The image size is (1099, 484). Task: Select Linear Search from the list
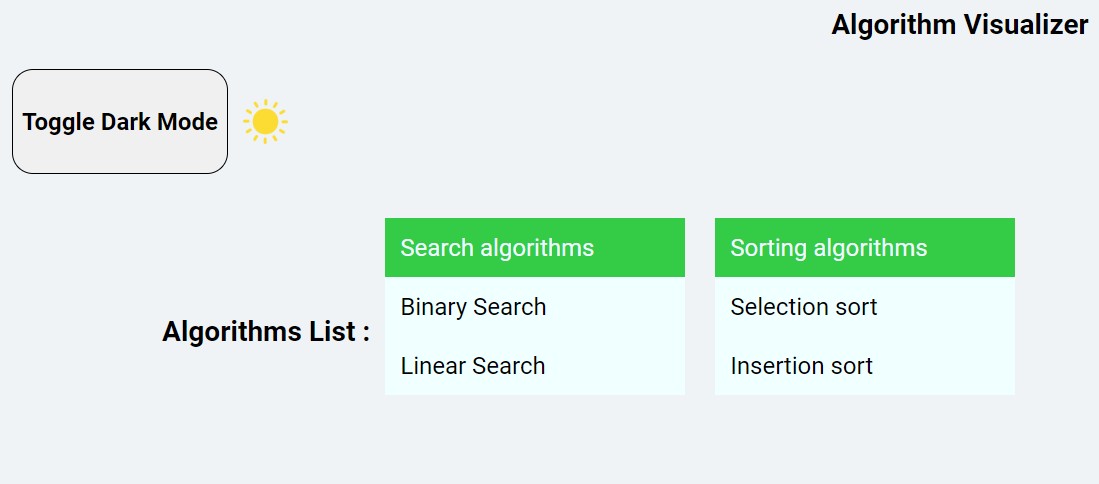coord(535,366)
